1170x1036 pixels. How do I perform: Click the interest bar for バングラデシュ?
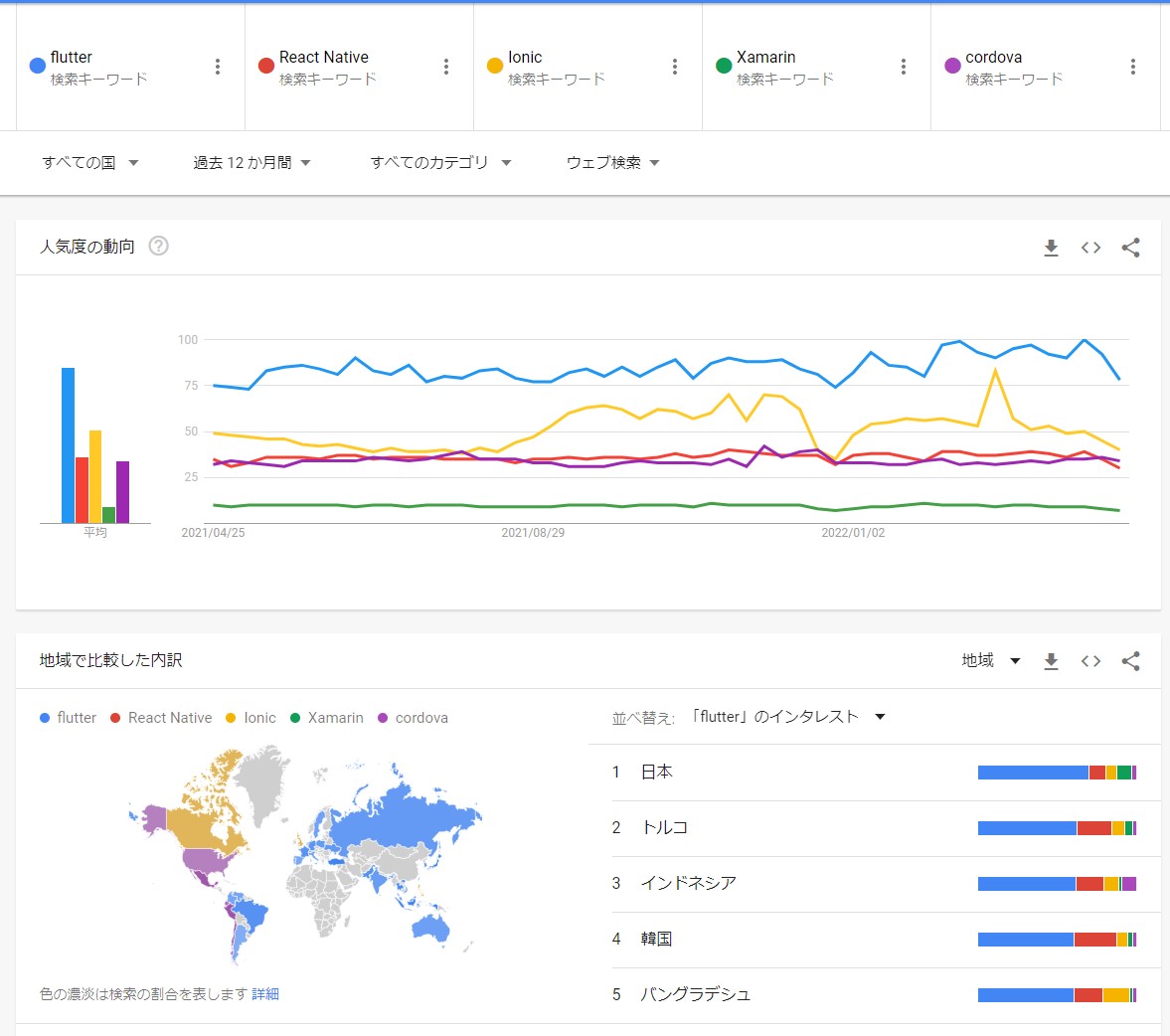click(1058, 995)
